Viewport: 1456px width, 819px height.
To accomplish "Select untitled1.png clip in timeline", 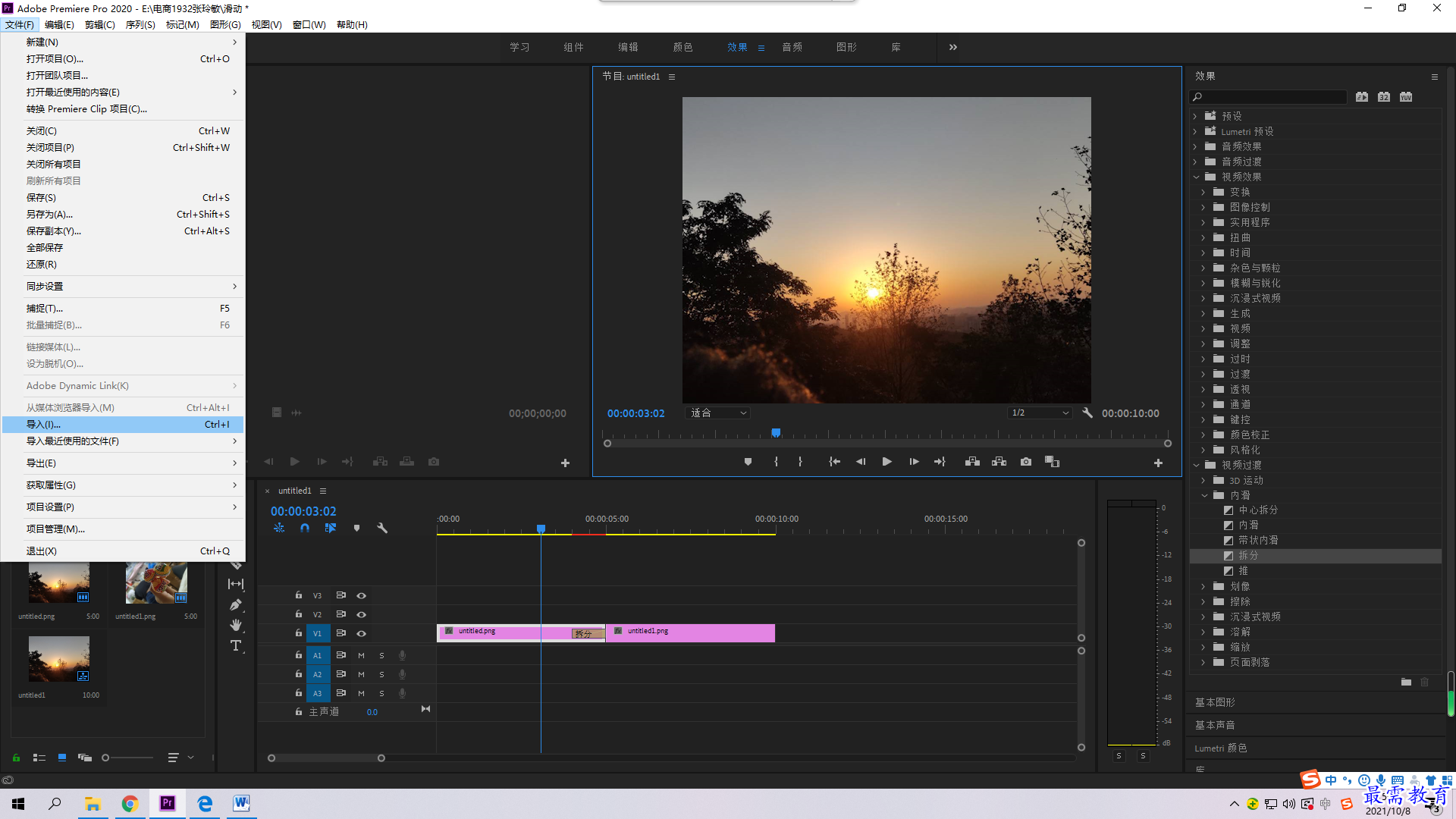I will (x=690, y=633).
